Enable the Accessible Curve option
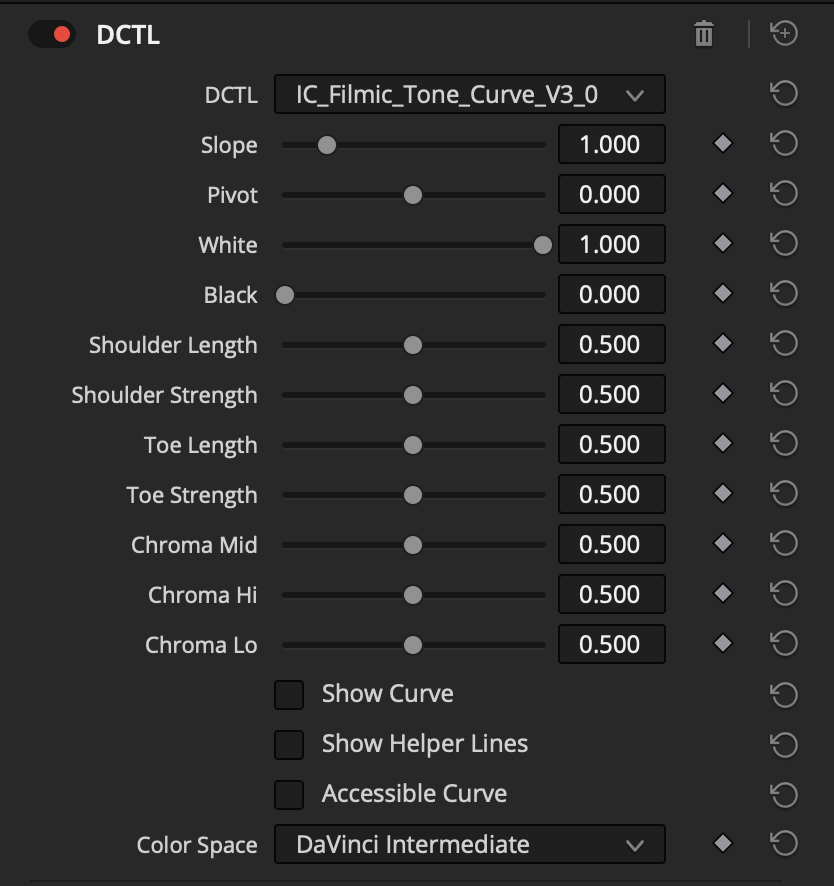 click(x=289, y=793)
